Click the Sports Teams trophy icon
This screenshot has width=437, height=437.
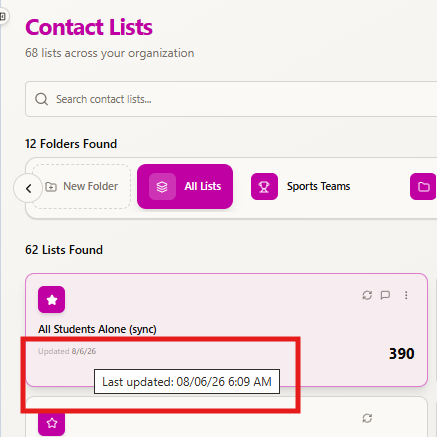pos(264,187)
